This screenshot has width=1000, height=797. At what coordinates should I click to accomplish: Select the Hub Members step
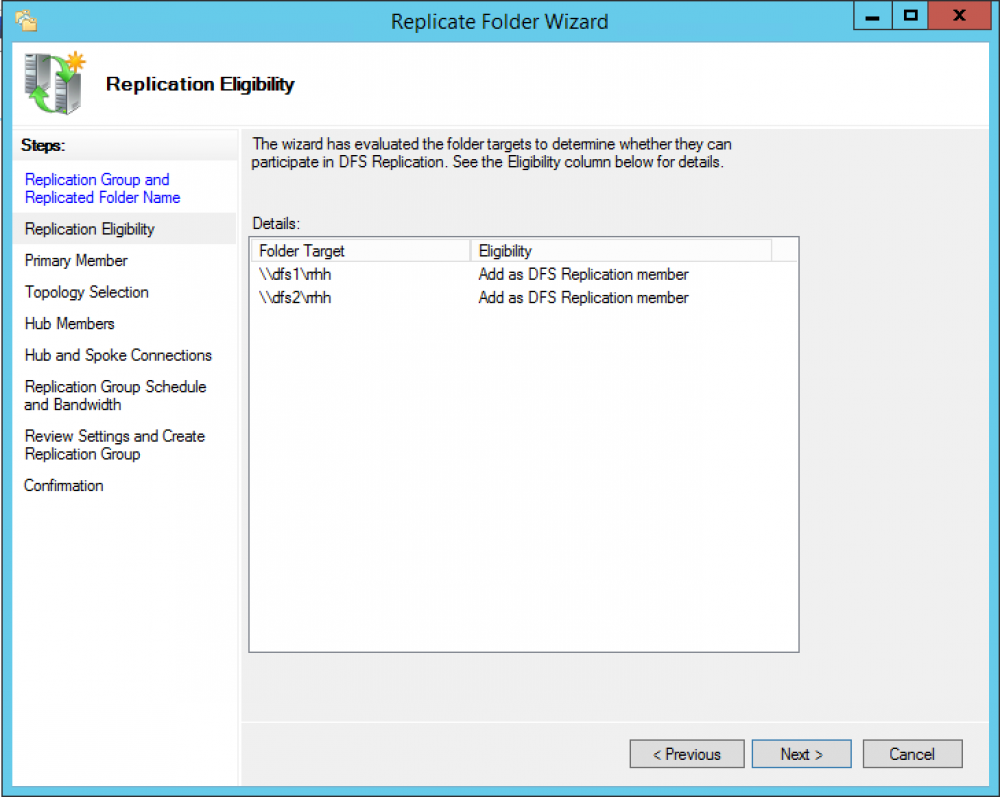point(69,323)
